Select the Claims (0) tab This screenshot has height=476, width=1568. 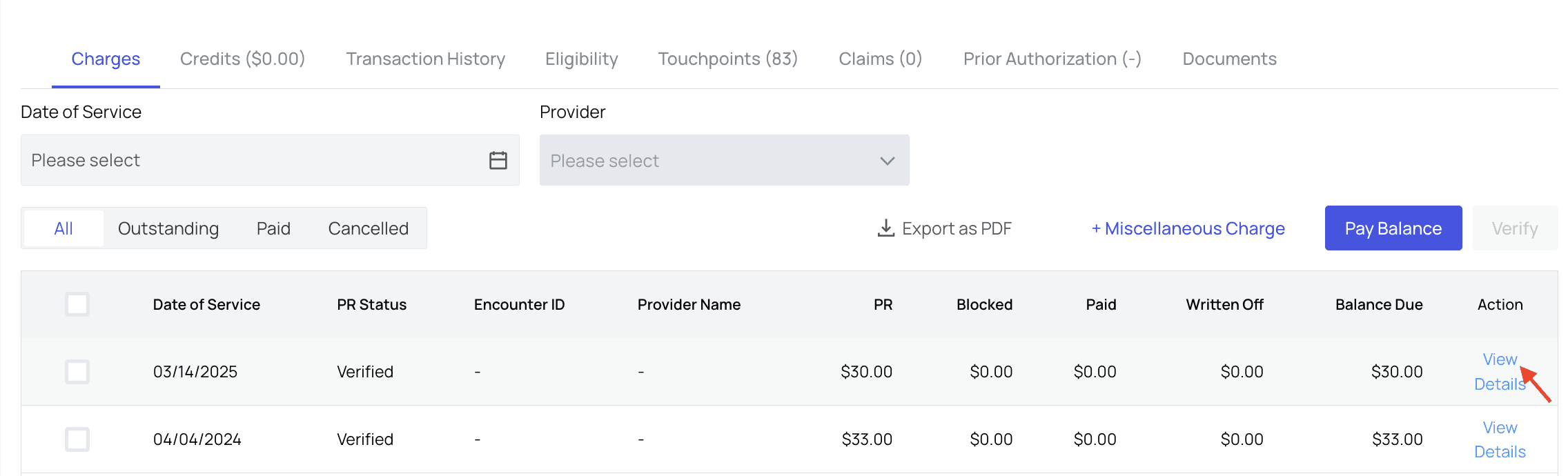[x=880, y=59]
